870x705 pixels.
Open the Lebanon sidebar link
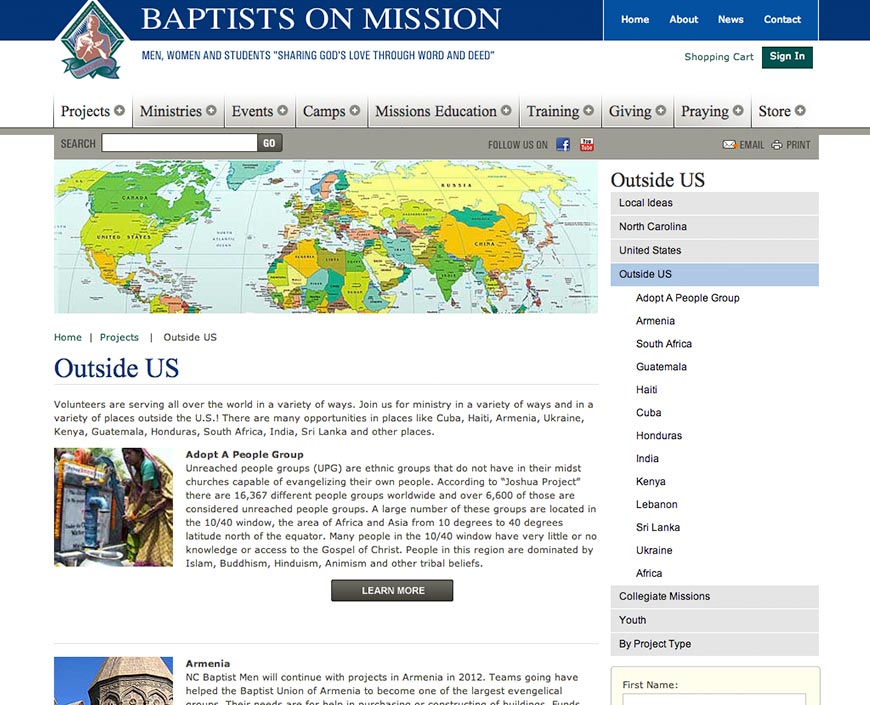tap(656, 505)
